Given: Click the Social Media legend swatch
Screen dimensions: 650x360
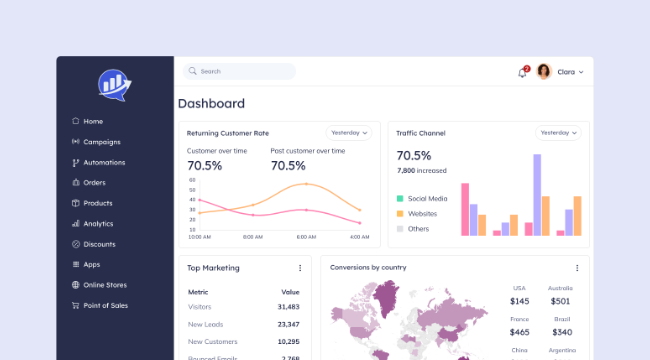Looking at the screenshot, I should tap(400, 199).
